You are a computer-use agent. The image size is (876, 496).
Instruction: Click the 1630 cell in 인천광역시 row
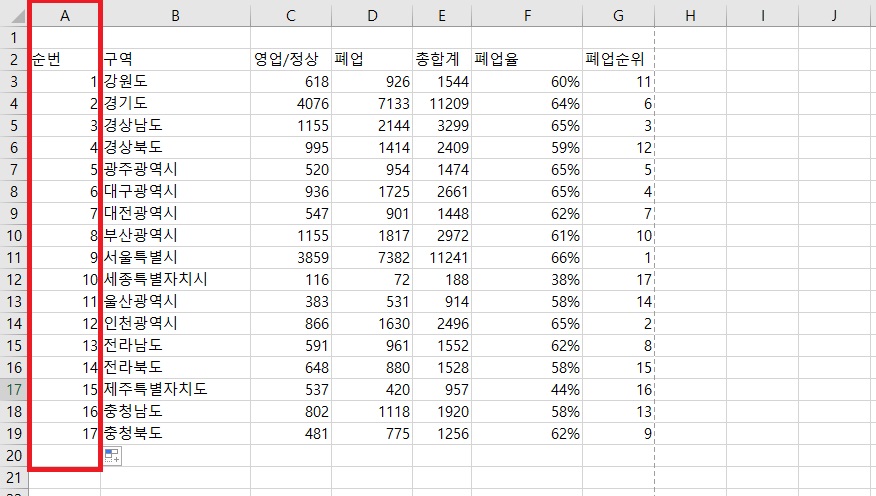[x=372, y=324]
